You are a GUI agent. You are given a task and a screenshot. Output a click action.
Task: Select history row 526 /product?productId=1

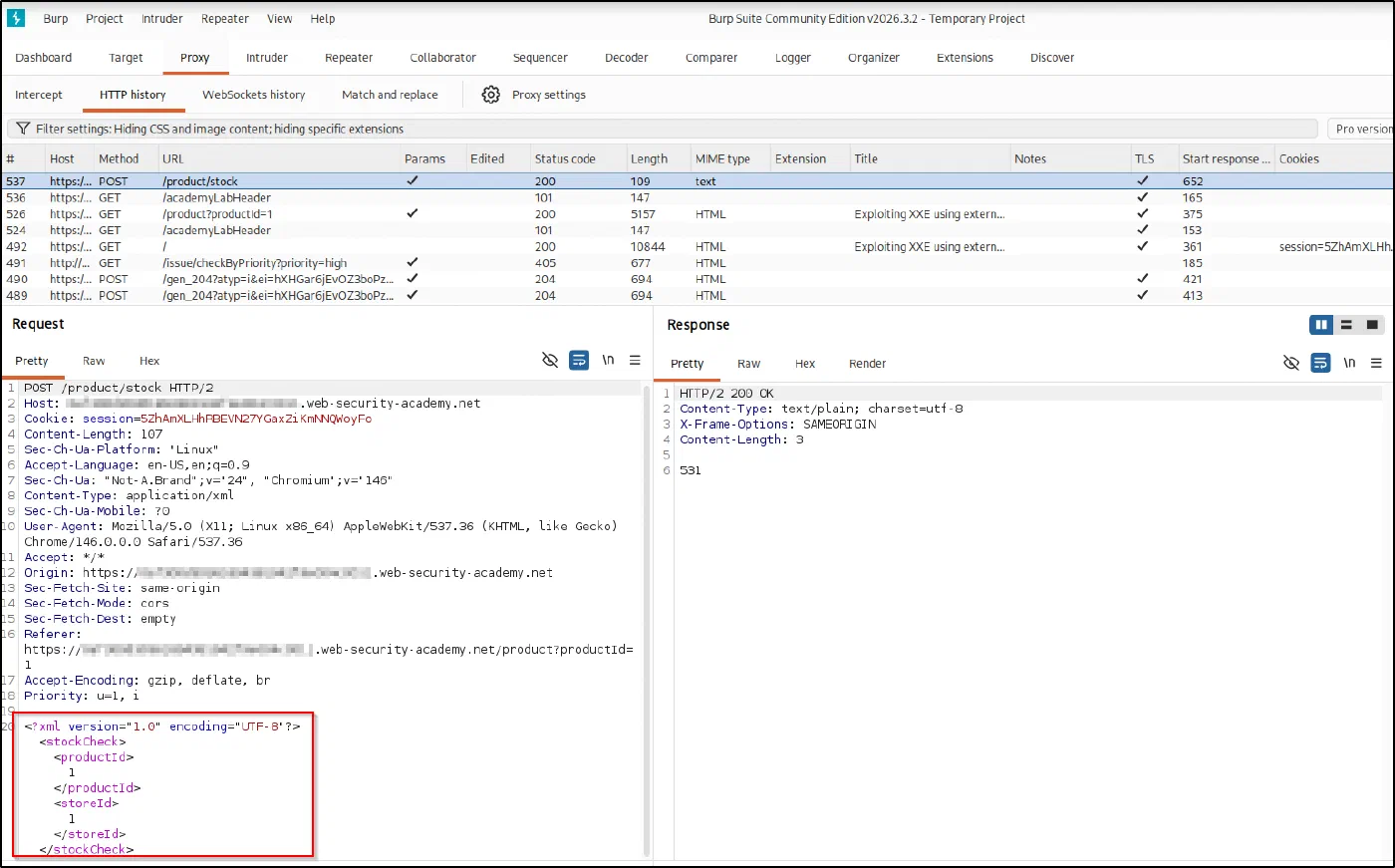pos(697,214)
